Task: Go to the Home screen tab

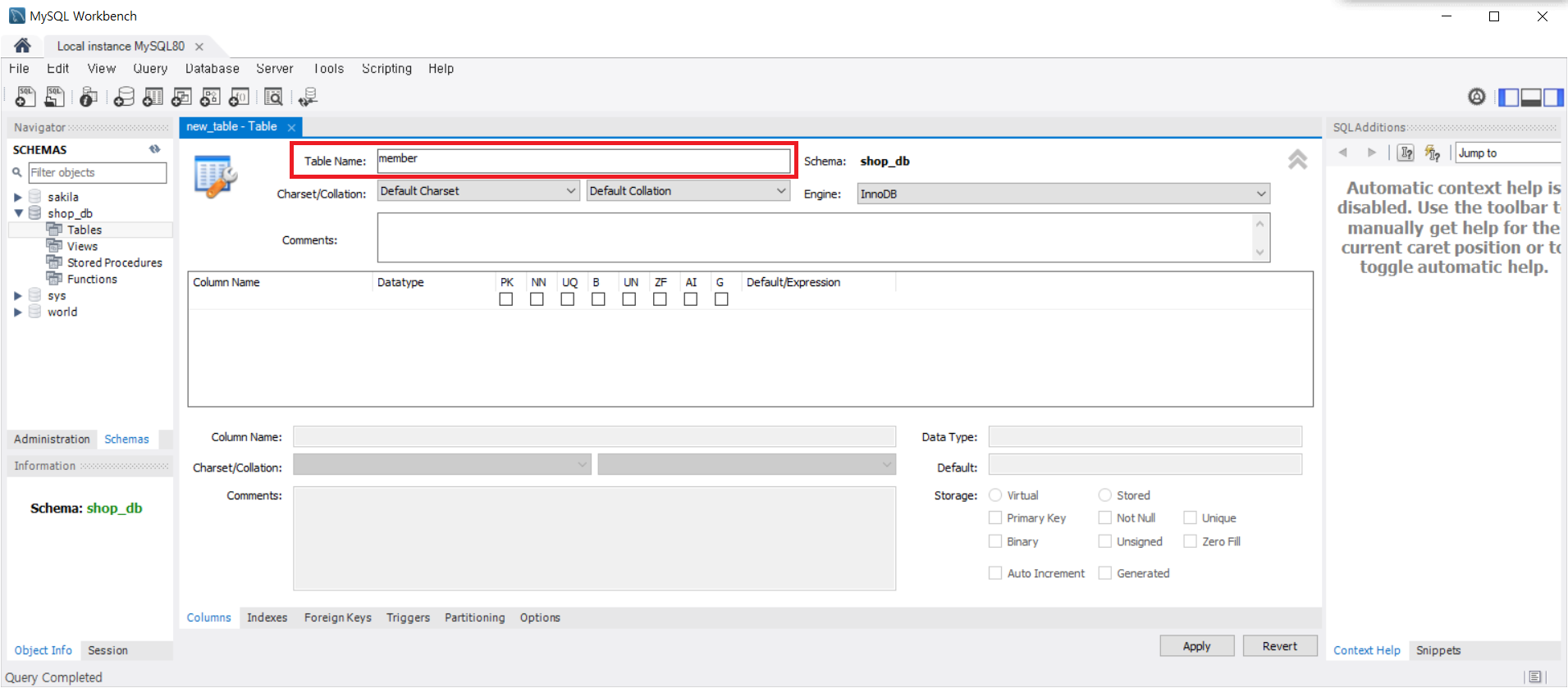Action: click(x=22, y=45)
